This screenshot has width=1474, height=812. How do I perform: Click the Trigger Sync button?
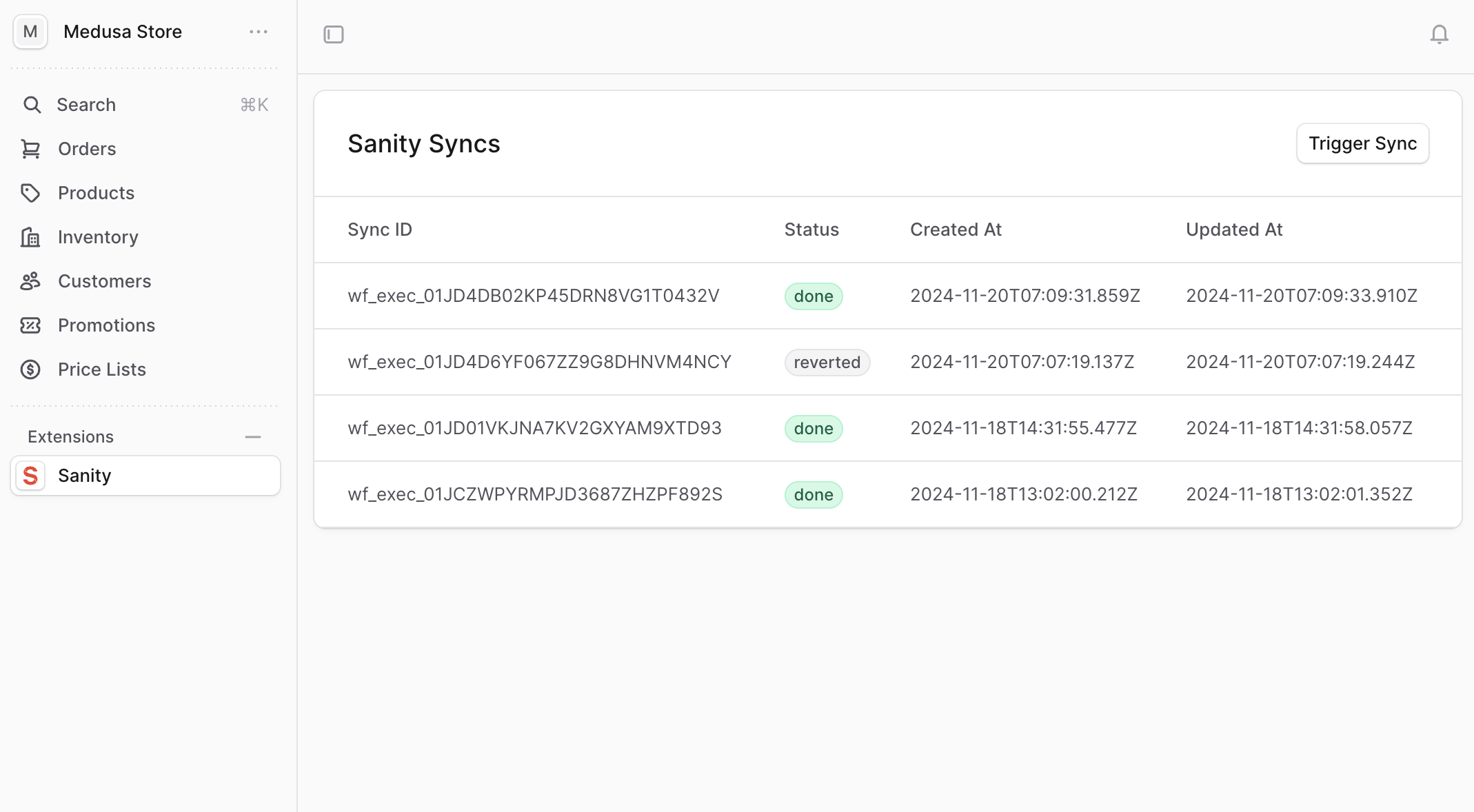1362,143
